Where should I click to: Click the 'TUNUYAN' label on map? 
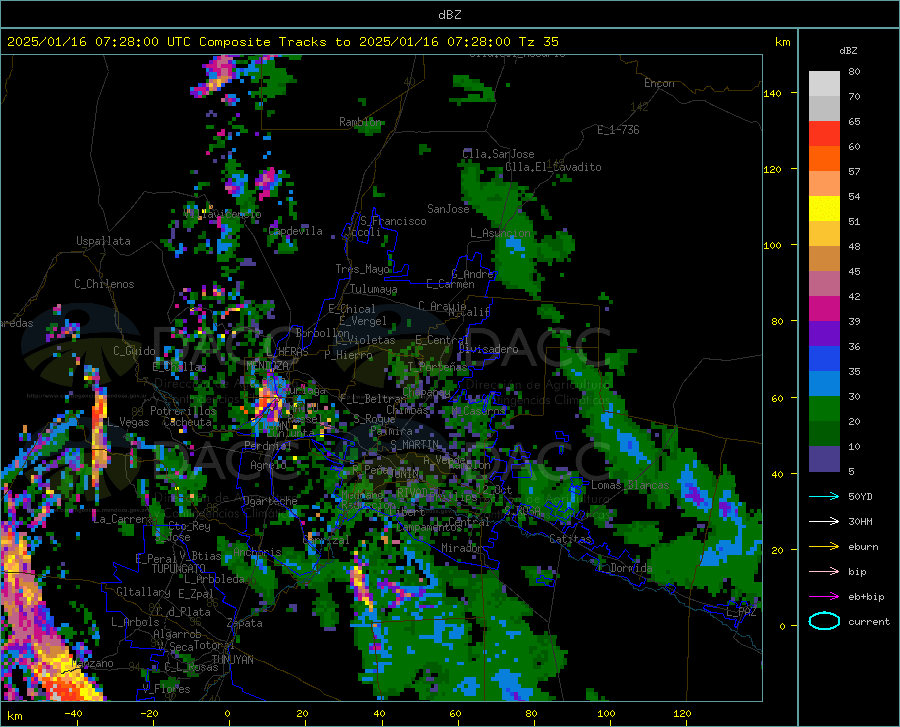(232, 659)
